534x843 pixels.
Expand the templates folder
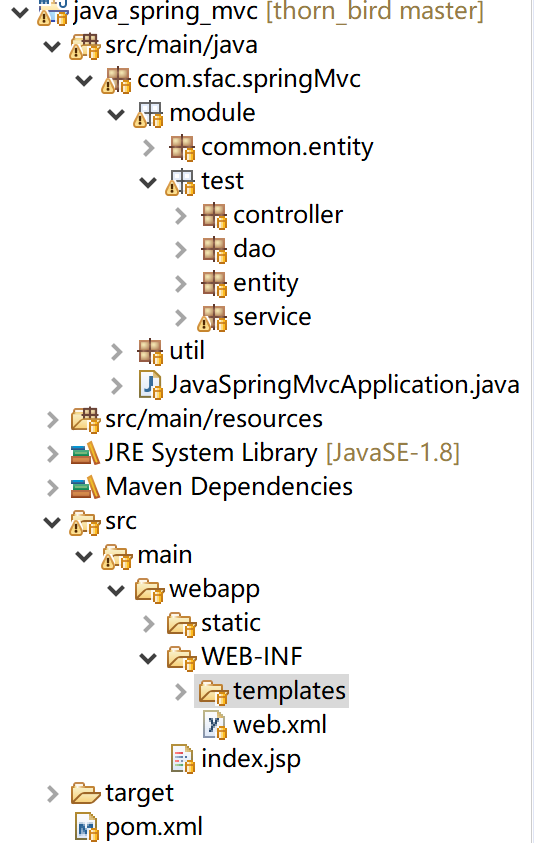(181, 691)
